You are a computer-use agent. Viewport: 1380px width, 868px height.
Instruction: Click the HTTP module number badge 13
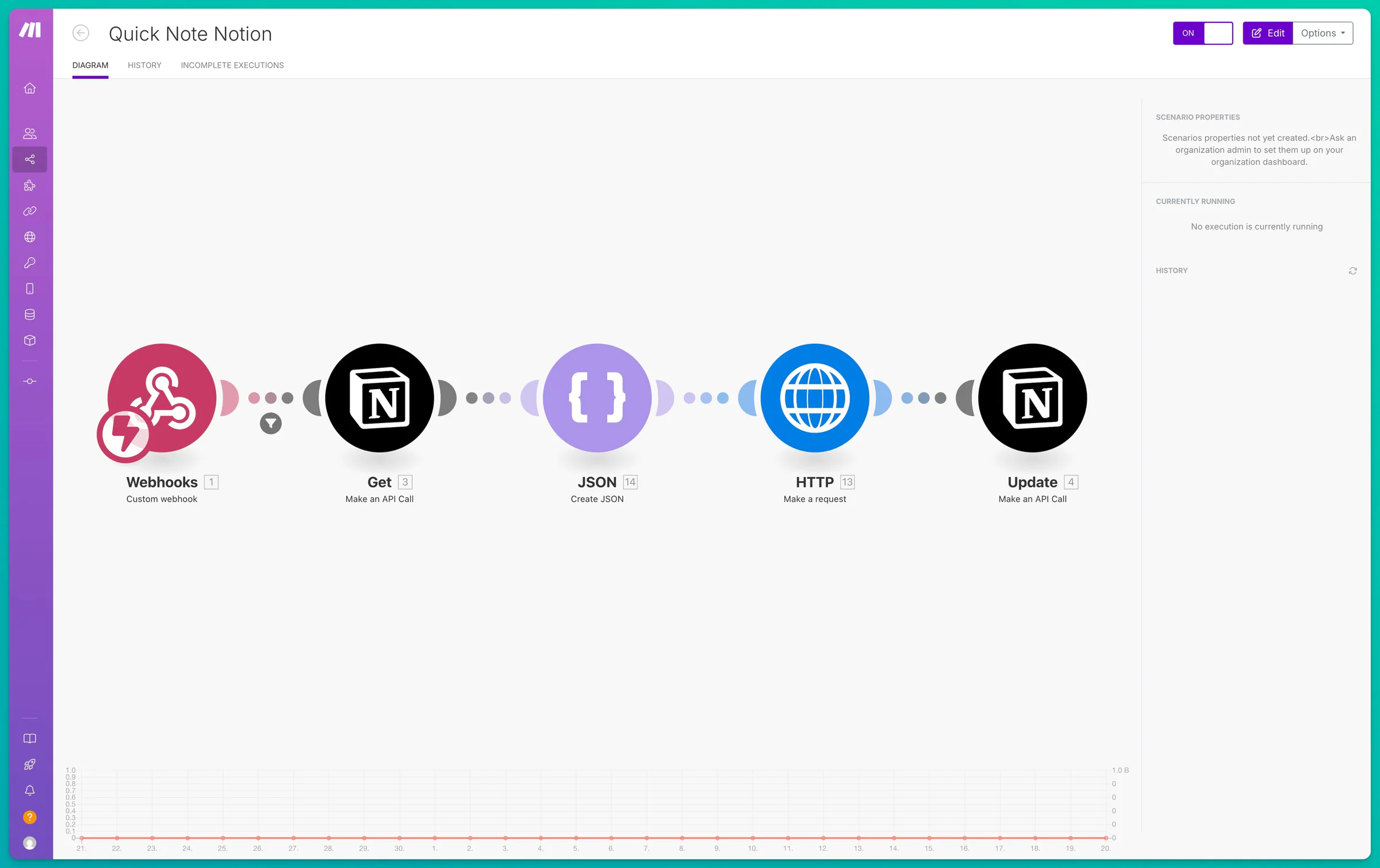pos(848,482)
